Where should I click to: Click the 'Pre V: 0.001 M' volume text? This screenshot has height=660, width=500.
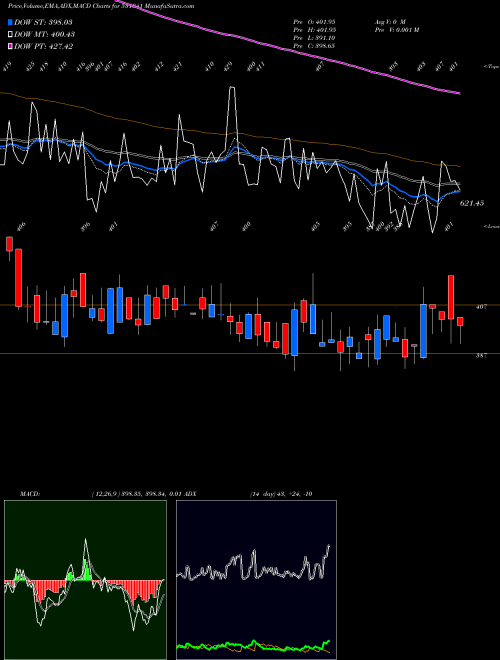tap(396, 30)
